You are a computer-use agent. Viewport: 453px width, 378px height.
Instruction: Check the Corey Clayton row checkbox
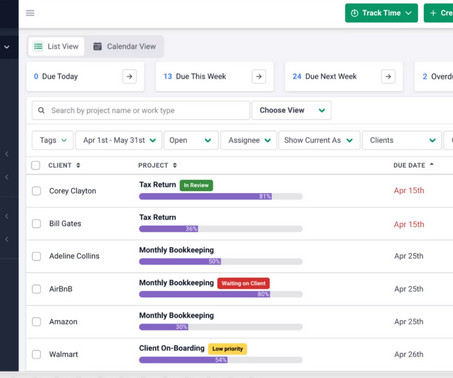point(36,191)
